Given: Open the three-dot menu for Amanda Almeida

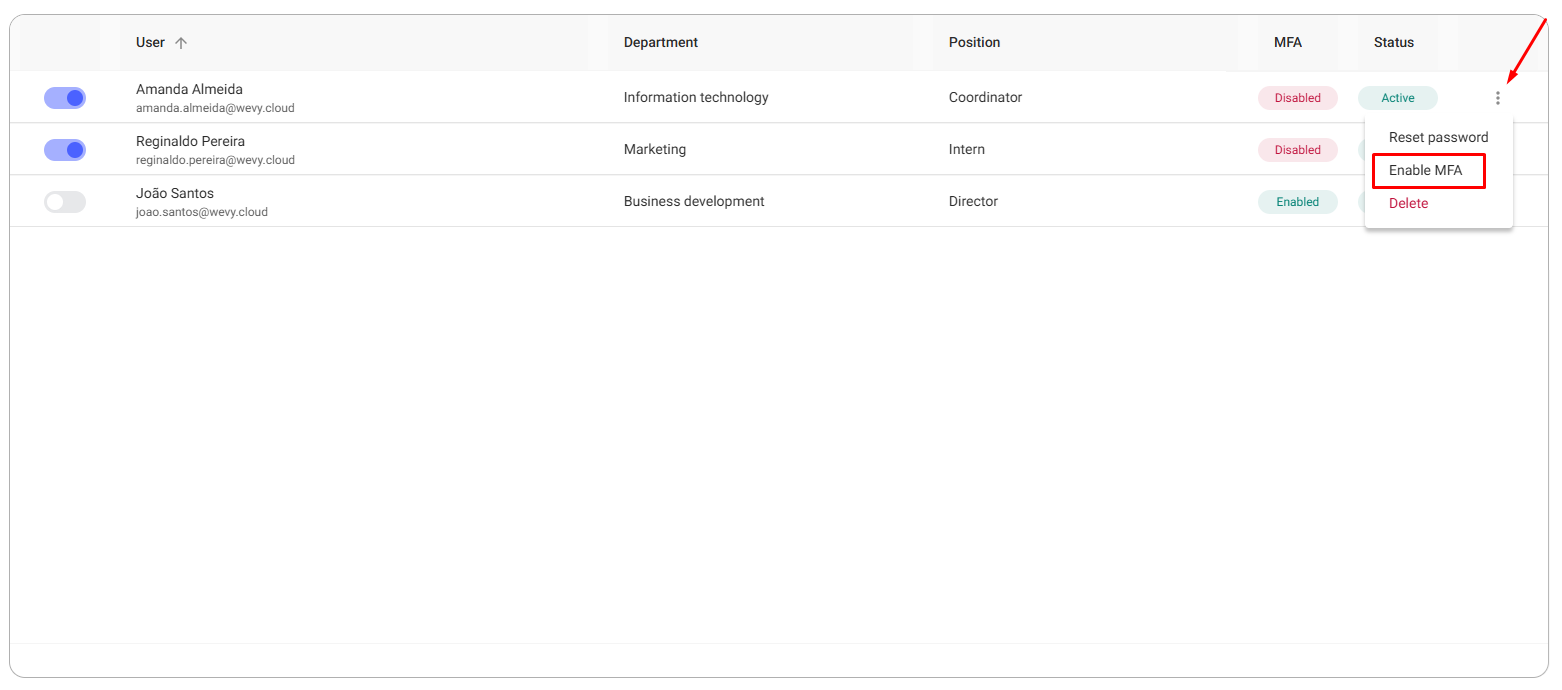Looking at the screenshot, I should pyautogui.click(x=1497, y=98).
